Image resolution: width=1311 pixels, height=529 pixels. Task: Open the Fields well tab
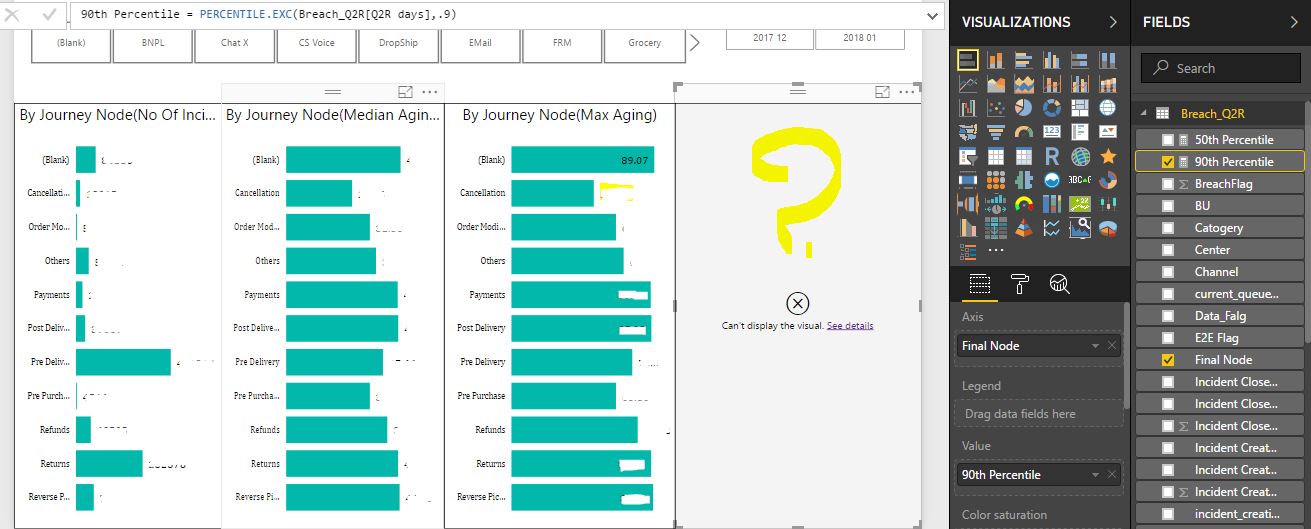click(980, 284)
